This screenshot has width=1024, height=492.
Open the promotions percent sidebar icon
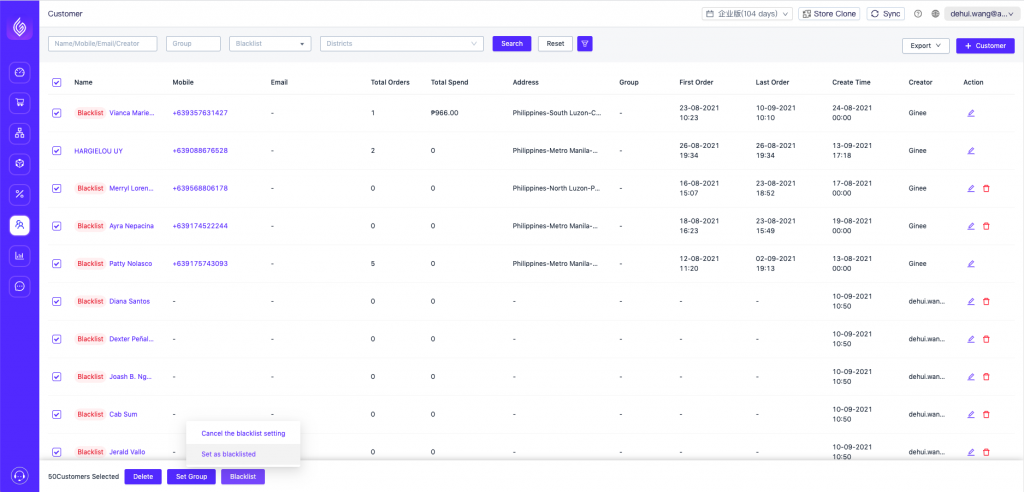[20, 194]
